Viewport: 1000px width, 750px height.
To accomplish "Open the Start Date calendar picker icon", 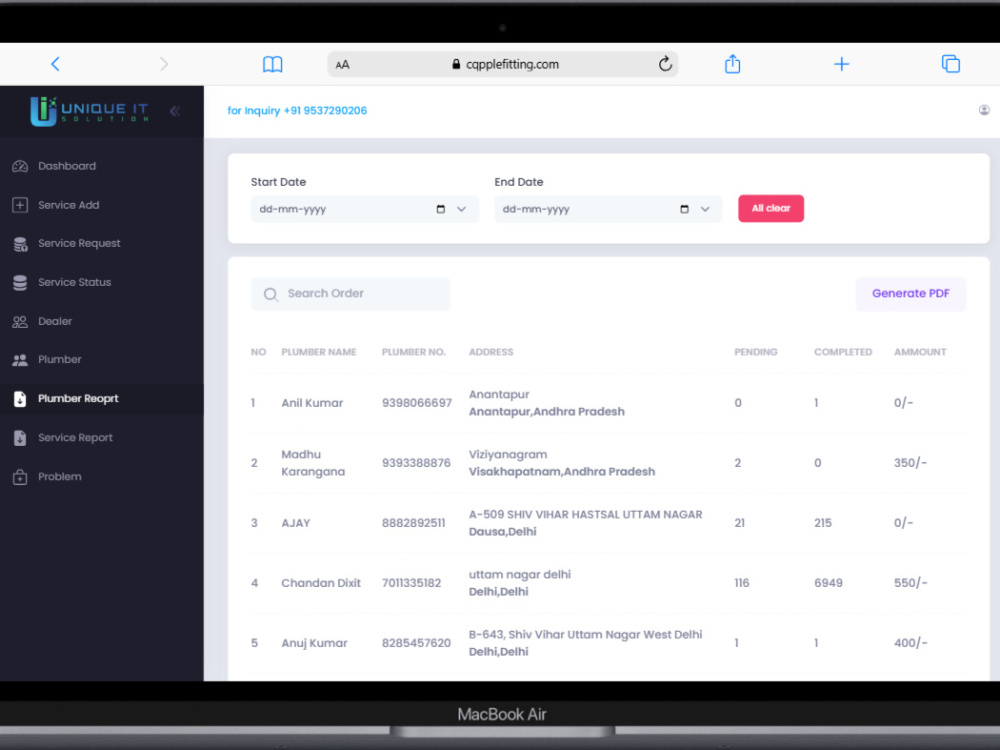I will [441, 209].
